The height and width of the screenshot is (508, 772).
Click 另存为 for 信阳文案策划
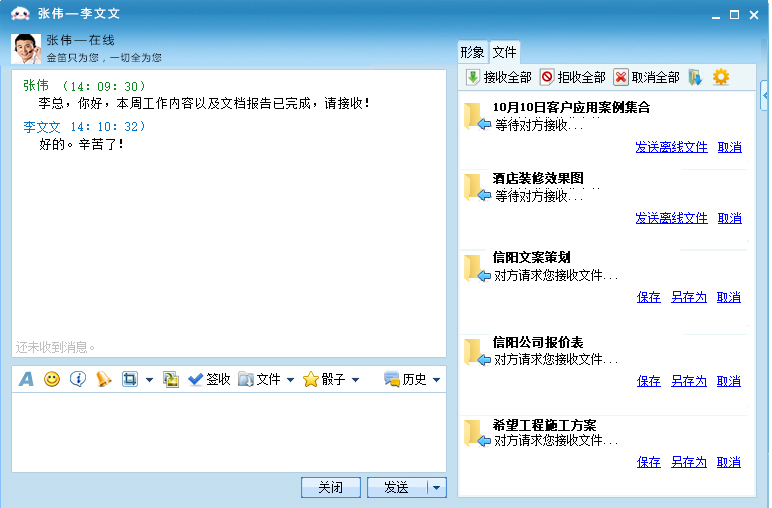coord(689,297)
